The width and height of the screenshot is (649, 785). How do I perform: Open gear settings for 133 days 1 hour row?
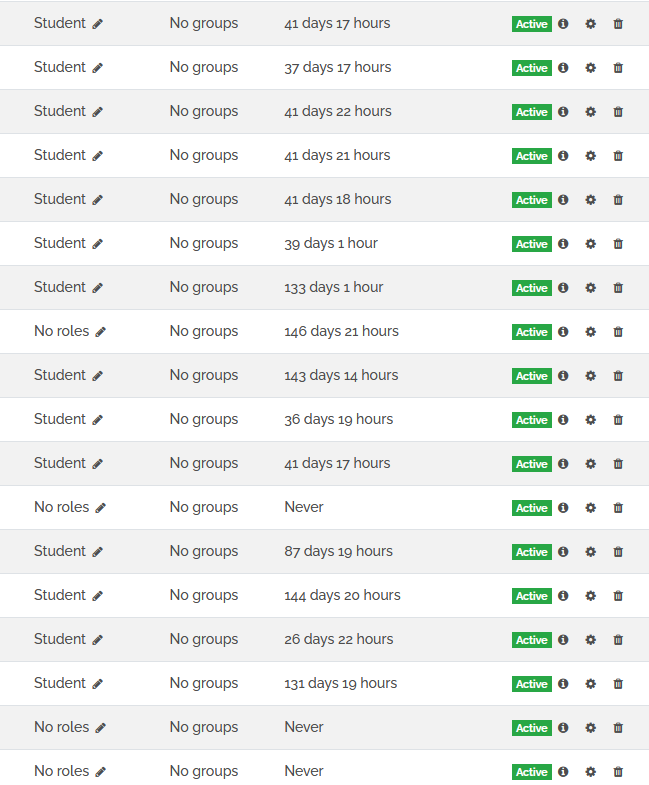(591, 288)
